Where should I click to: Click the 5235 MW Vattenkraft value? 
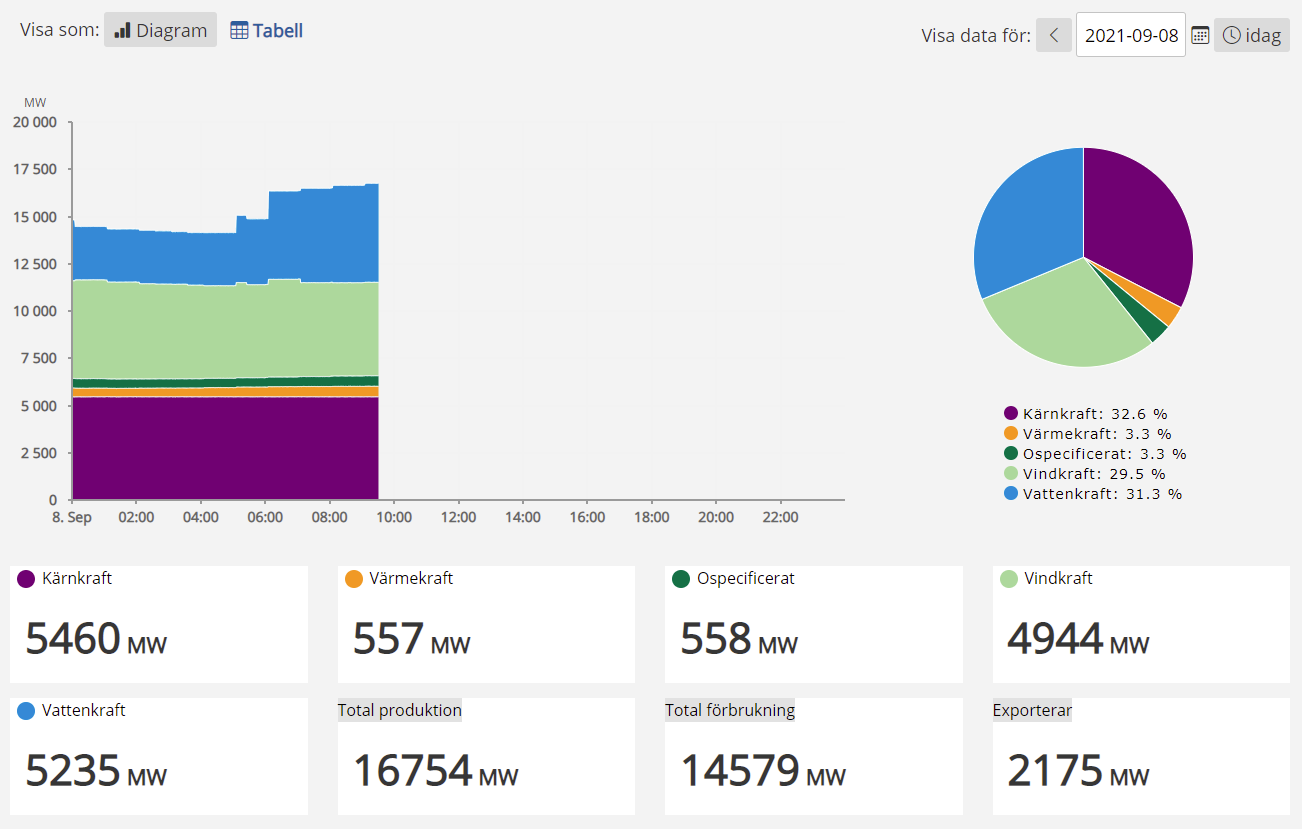coord(96,771)
